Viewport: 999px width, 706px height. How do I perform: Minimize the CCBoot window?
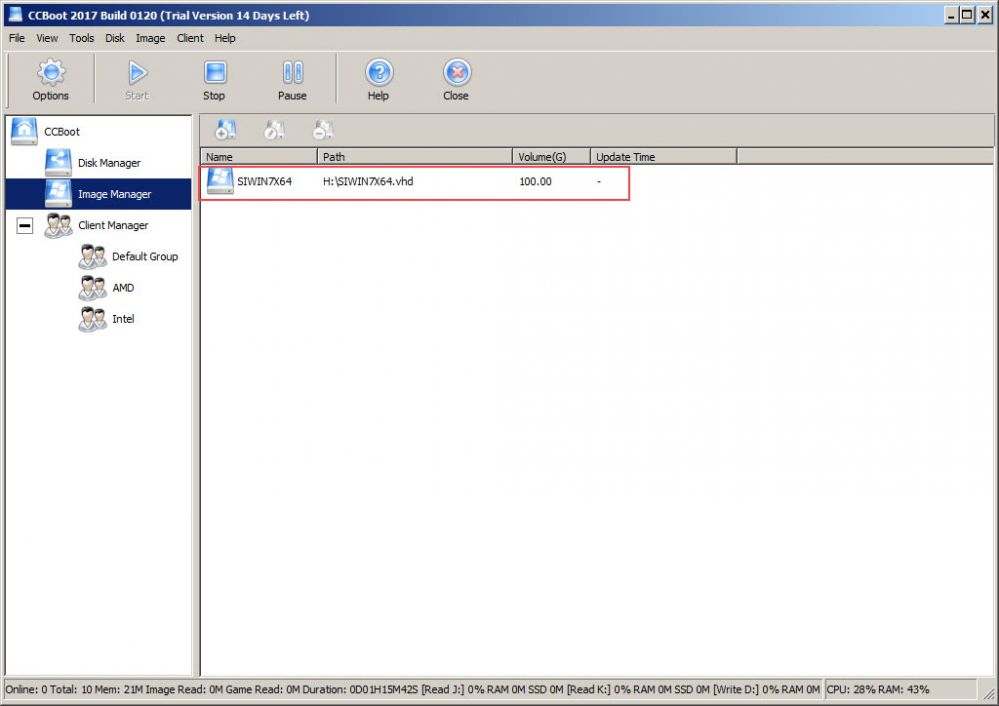pos(951,15)
